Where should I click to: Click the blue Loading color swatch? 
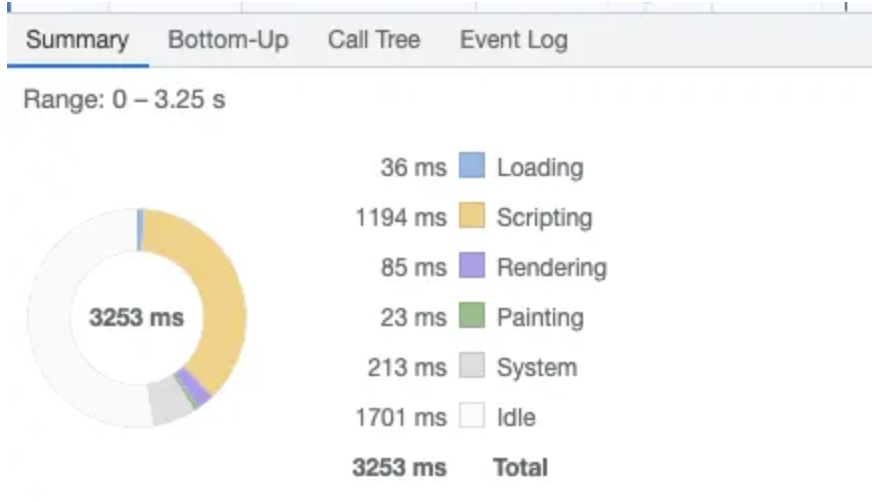(471, 166)
